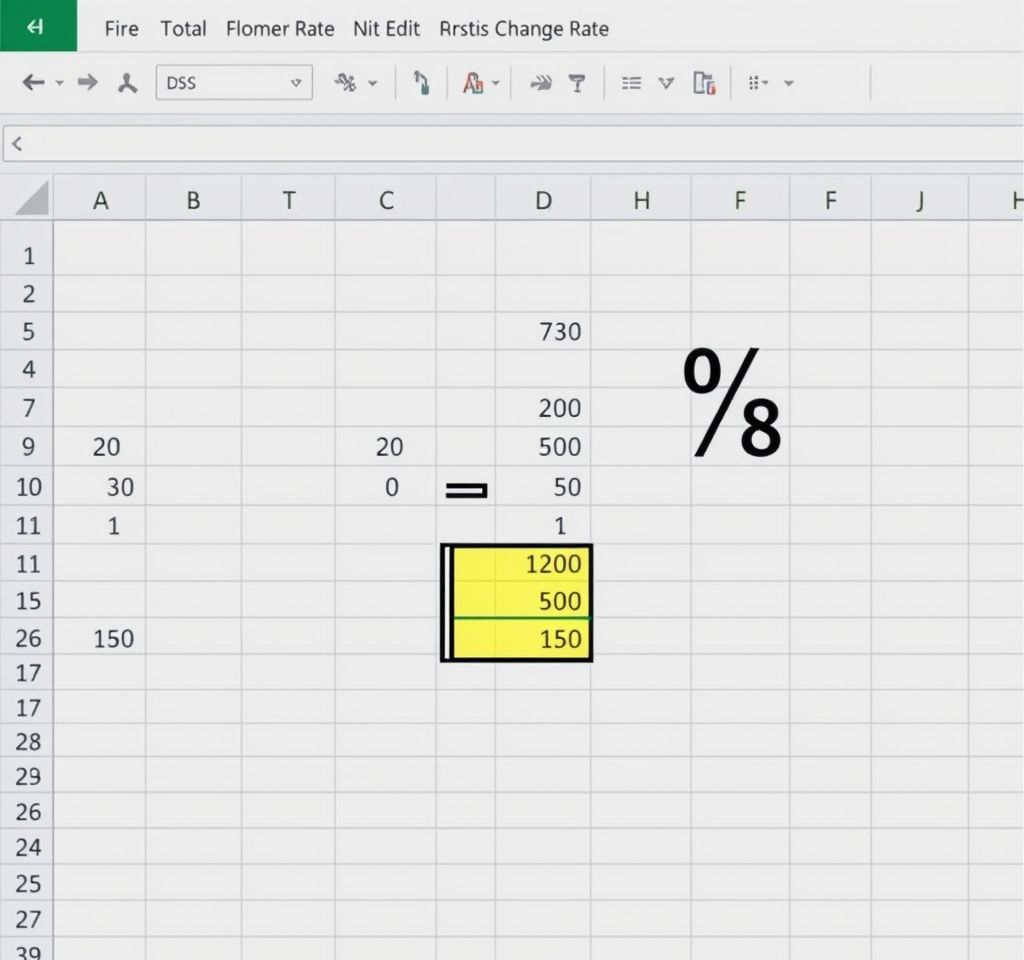Open the DSS font dropdown
This screenshot has width=1024, height=960.
point(295,83)
